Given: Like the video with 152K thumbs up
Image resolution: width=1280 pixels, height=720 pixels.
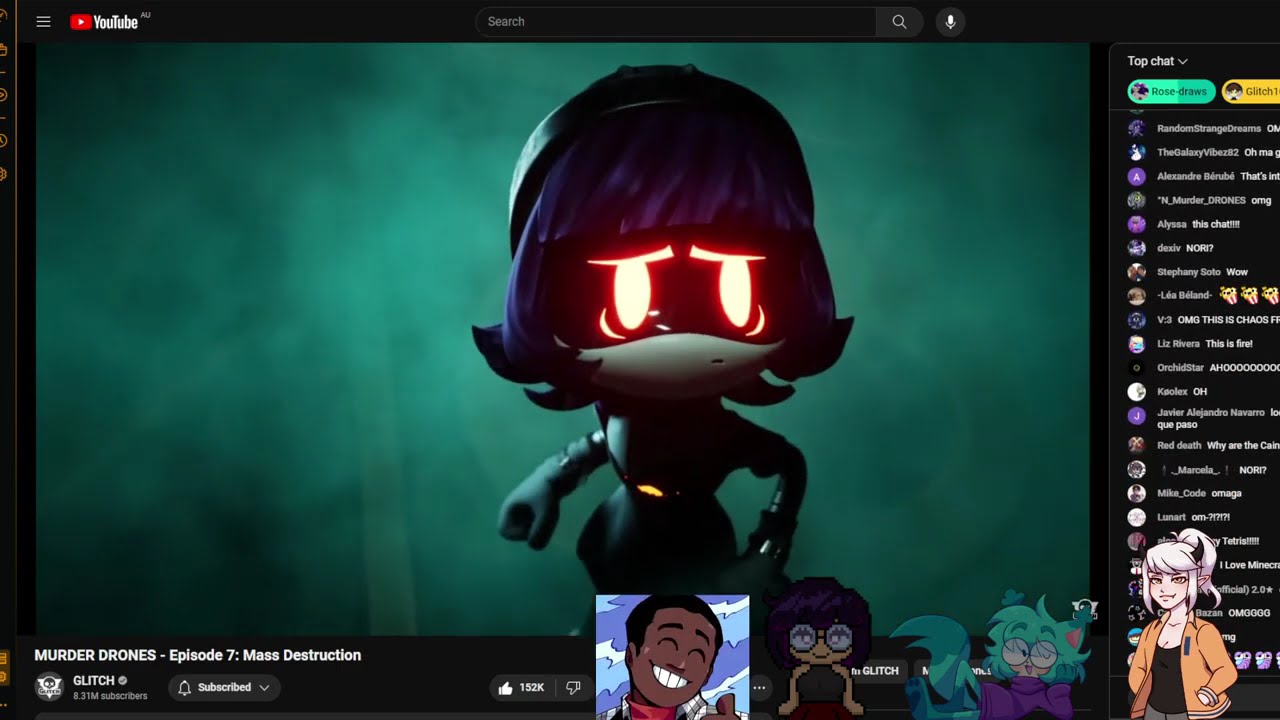Looking at the screenshot, I should point(520,687).
